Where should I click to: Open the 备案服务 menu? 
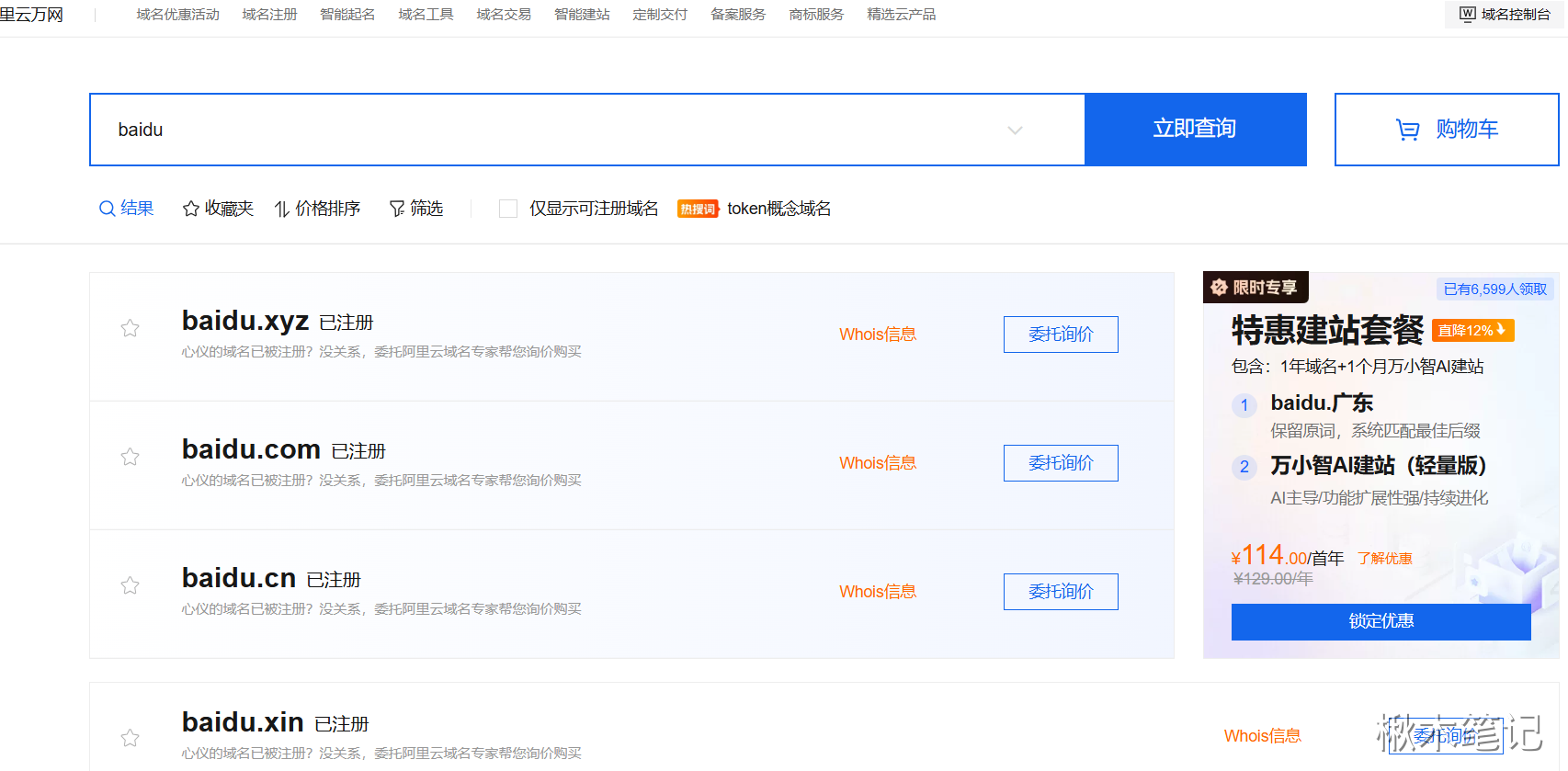[738, 15]
